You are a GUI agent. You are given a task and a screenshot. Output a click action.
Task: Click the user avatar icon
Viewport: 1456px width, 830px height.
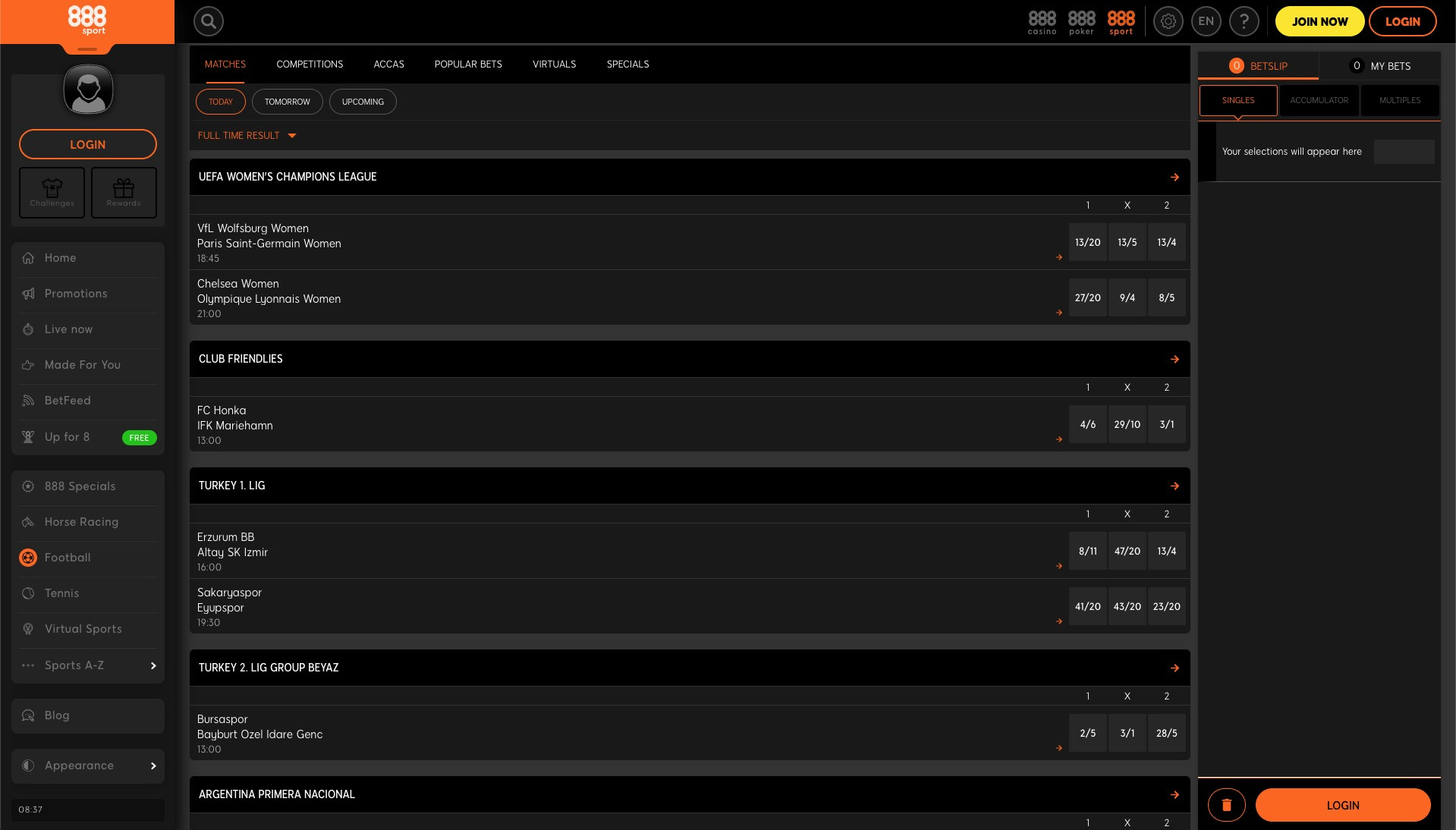coord(88,90)
